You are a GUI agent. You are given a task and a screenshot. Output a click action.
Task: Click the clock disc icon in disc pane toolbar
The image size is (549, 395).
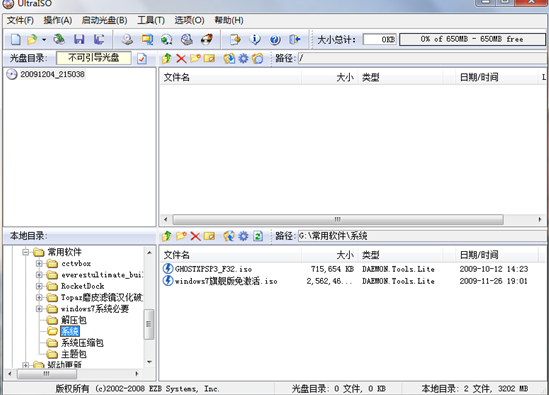pyautogui.click(x=258, y=58)
